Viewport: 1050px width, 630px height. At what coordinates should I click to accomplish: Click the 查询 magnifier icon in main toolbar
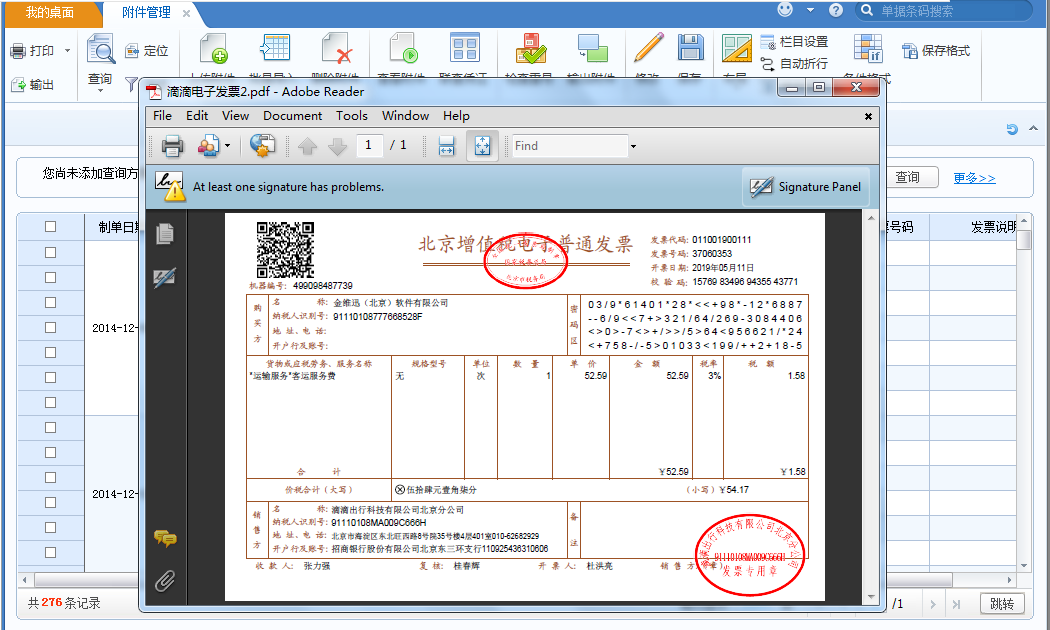pyautogui.click(x=100, y=50)
